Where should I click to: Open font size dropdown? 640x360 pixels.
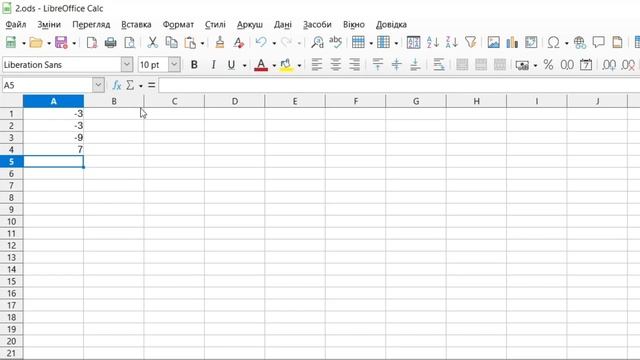coord(174,64)
